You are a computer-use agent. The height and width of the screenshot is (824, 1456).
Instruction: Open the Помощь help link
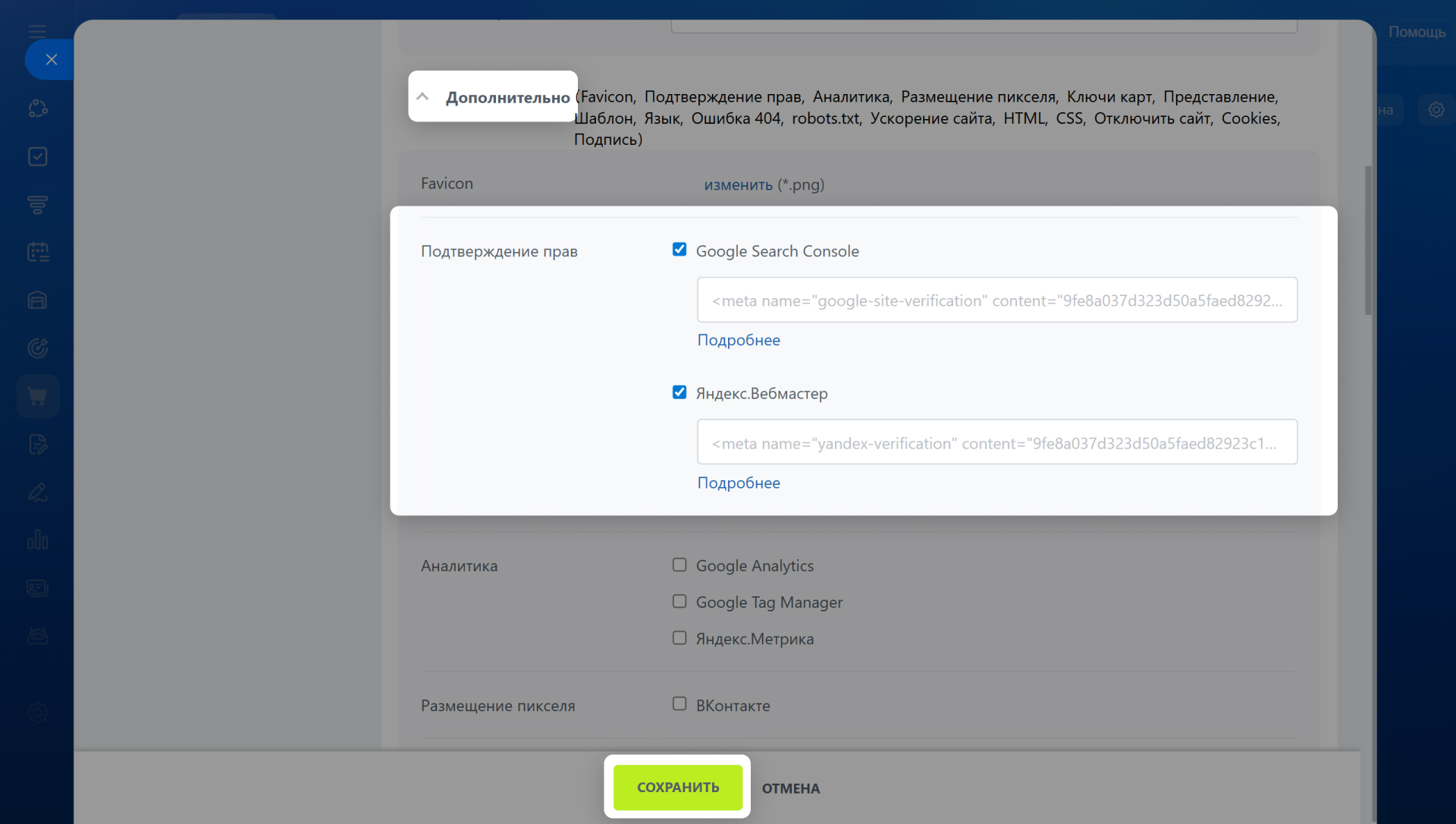[1417, 32]
